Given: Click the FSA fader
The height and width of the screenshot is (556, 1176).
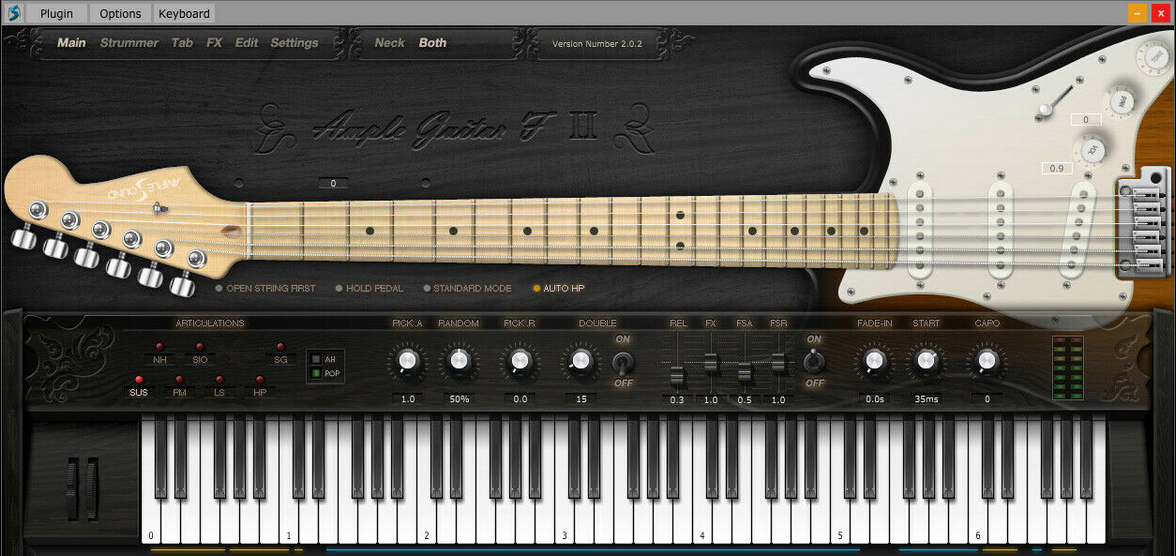Looking at the screenshot, I should coord(743,371).
